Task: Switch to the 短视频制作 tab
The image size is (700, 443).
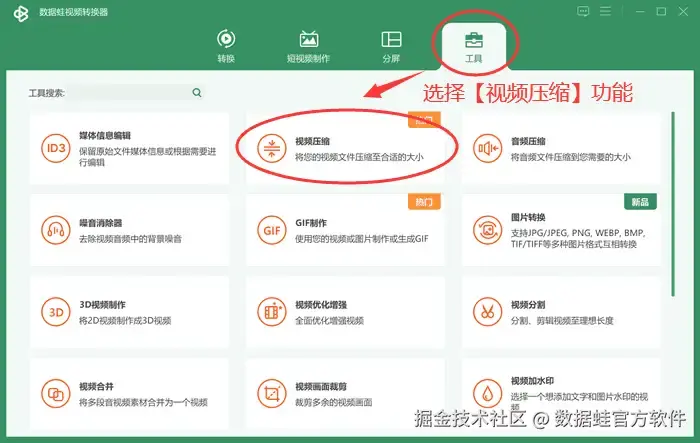Action: 308,46
